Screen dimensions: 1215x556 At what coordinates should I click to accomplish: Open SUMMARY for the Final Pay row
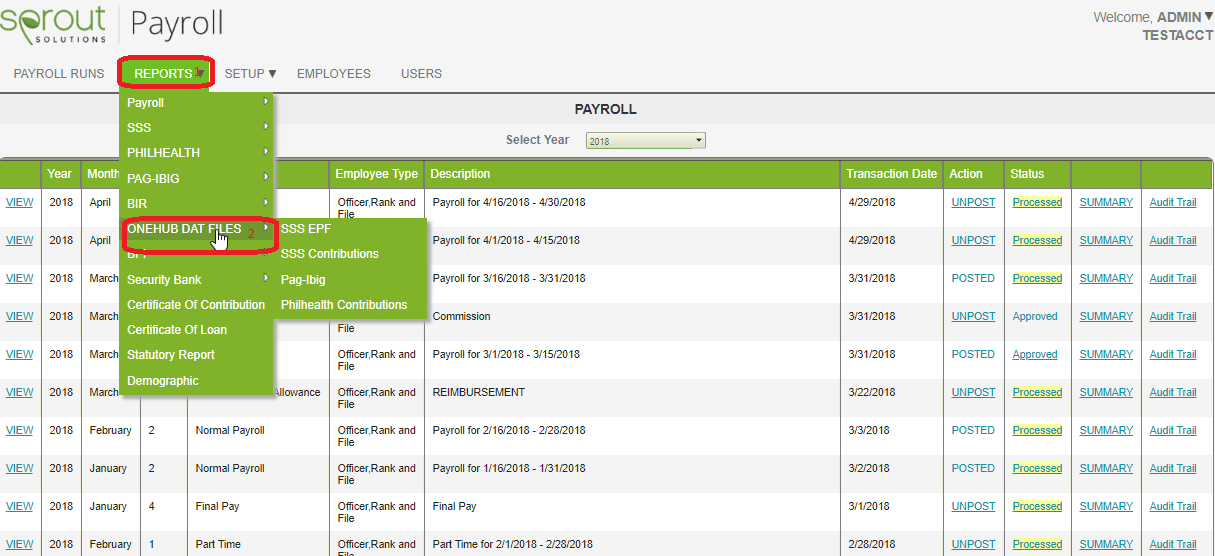tap(1106, 506)
